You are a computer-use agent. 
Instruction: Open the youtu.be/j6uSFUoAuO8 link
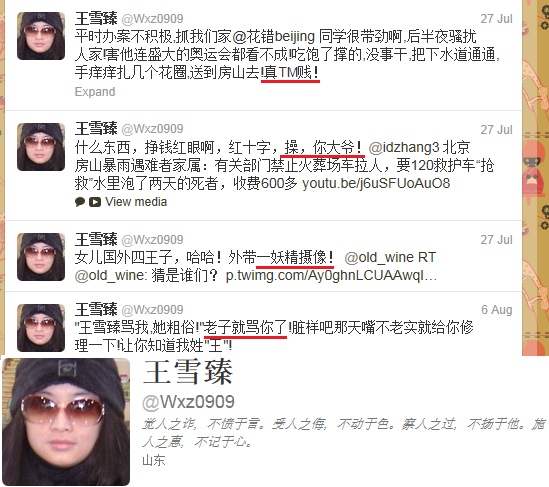pyautogui.click(x=376, y=183)
